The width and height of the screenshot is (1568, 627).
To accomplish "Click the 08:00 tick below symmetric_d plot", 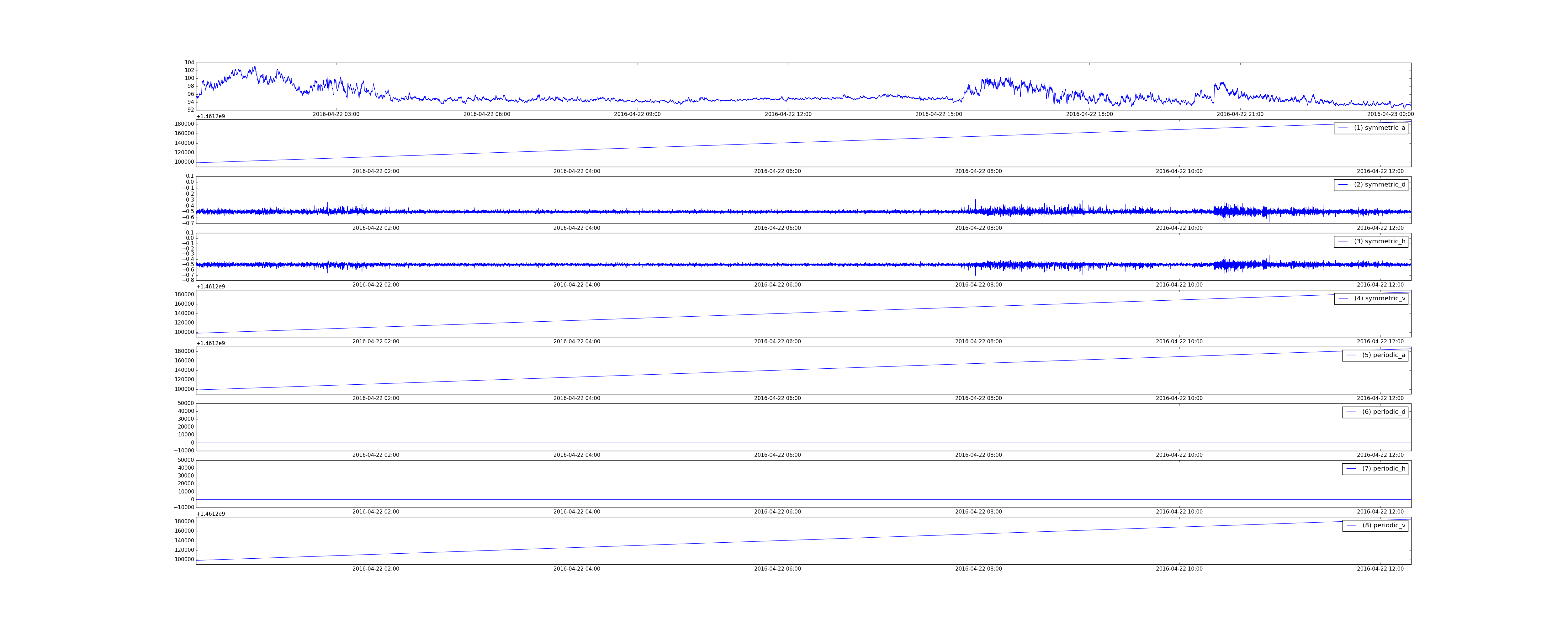I will pos(978,228).
